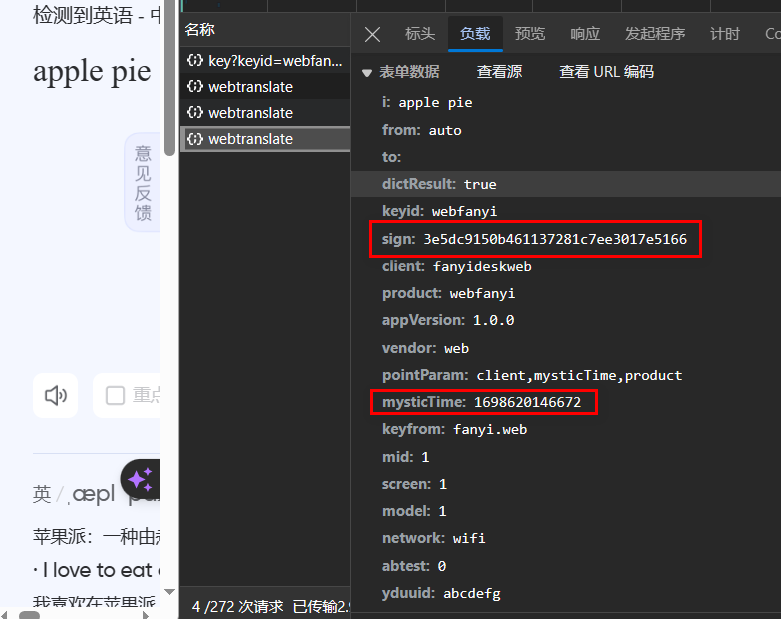
Task: Click the scroll-down arrow of the page scrollbar
Action: pyautogui.click(x=169, y=592)
